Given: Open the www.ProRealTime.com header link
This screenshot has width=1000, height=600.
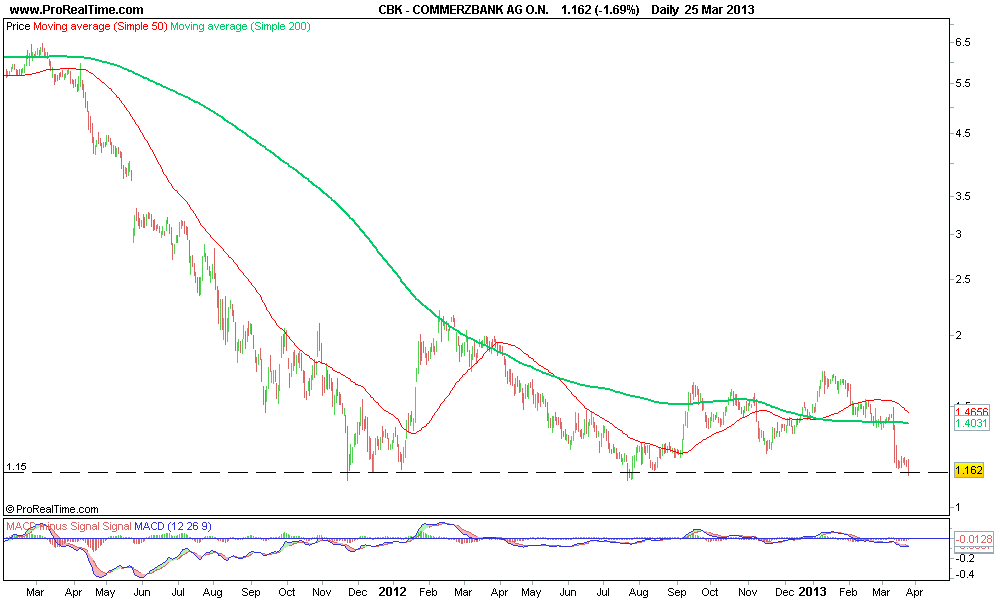Looking at the screenshot, I should (77, 10).
